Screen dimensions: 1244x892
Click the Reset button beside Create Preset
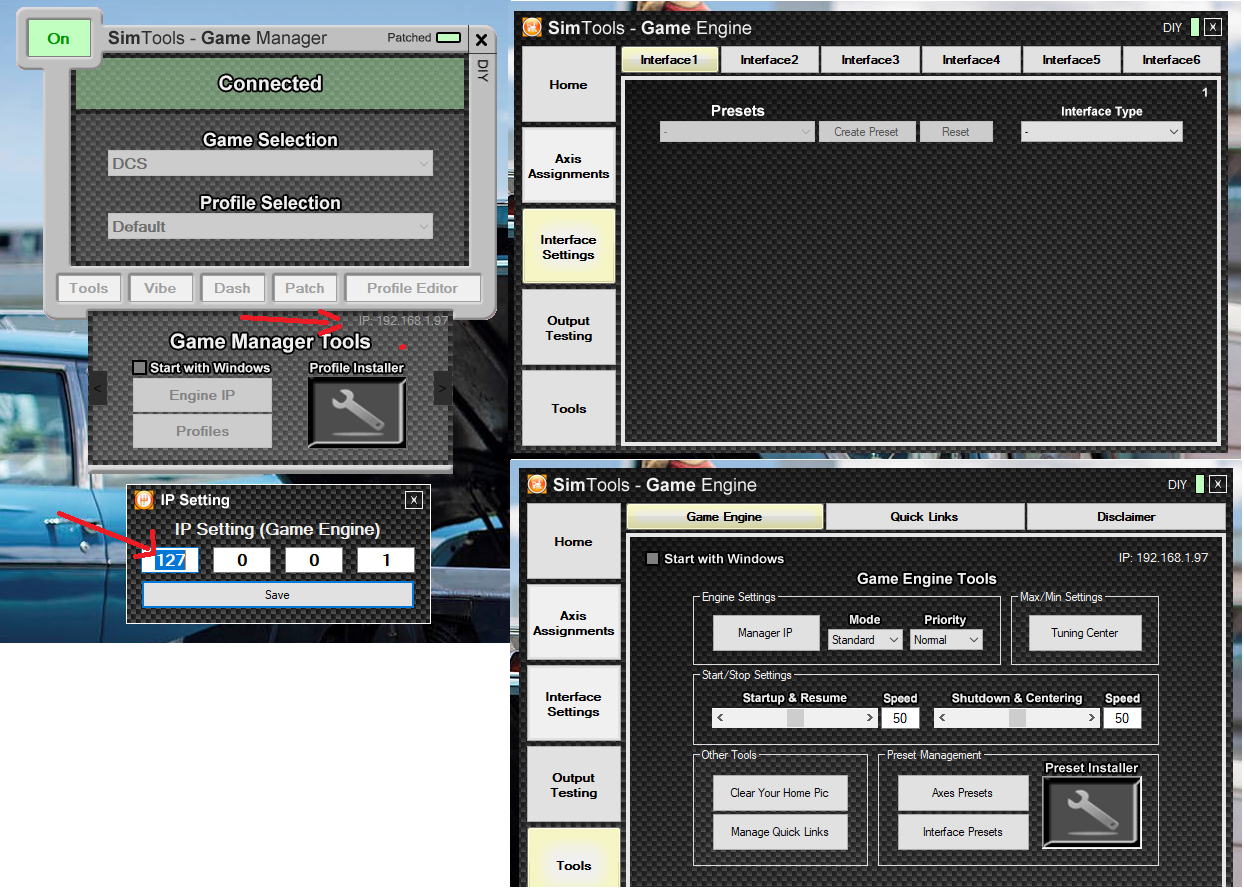(x=956, y=131)
